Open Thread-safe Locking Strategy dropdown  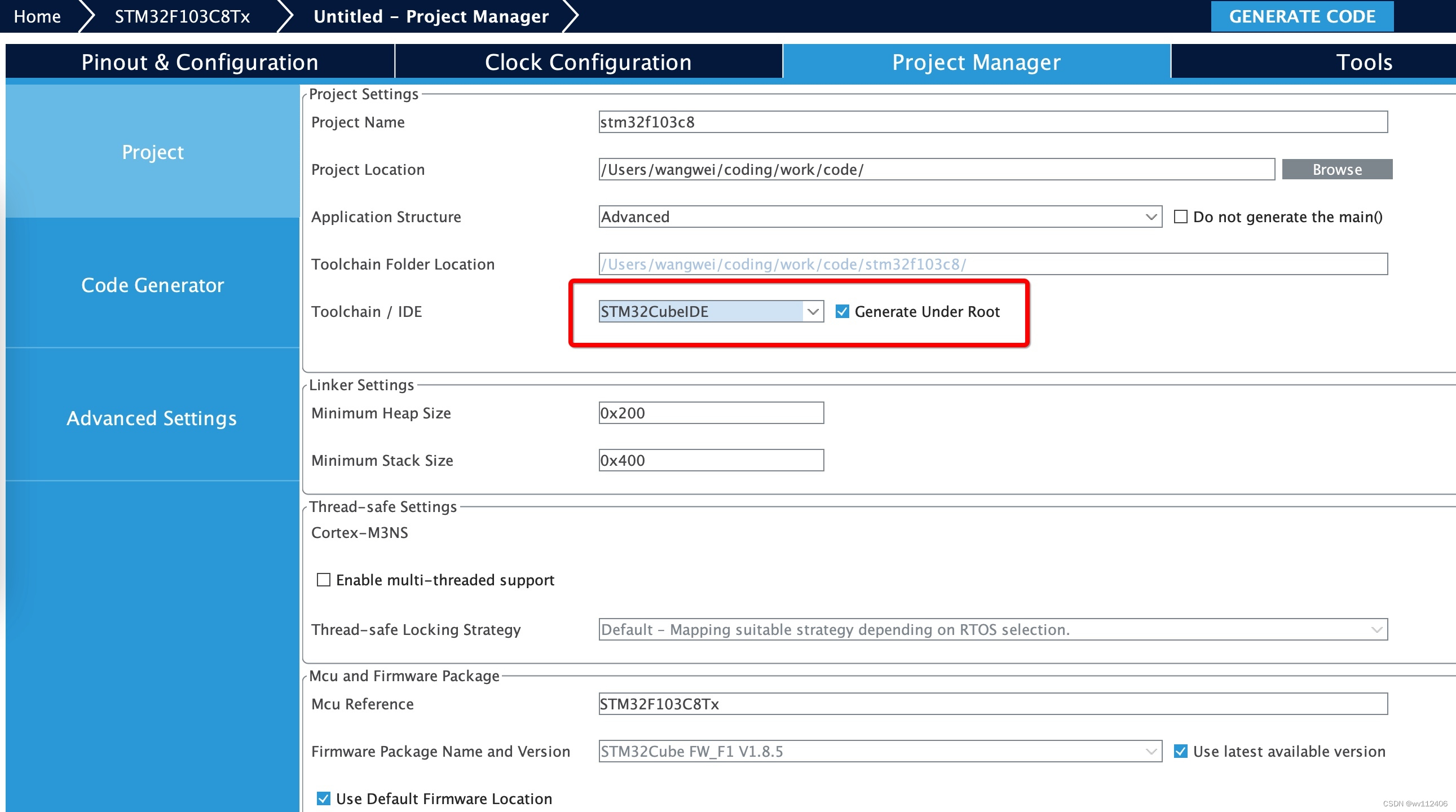tap(1376, 629)
